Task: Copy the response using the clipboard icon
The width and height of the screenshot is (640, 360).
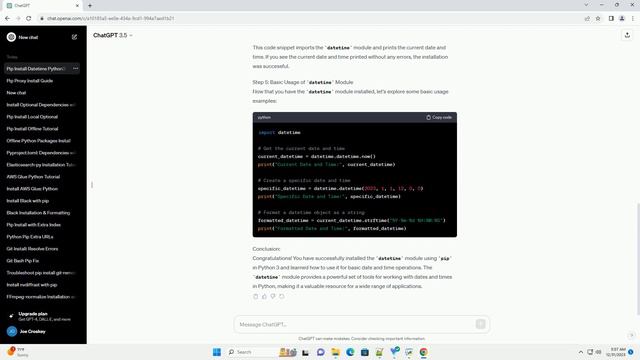Action: pos(256,296)
